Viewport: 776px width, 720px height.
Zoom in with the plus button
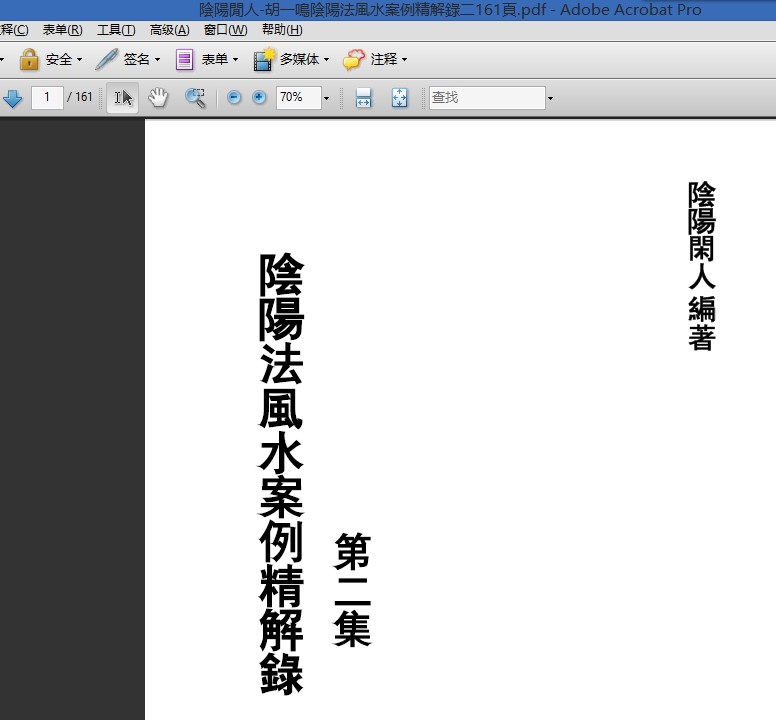tap(259, 97)
